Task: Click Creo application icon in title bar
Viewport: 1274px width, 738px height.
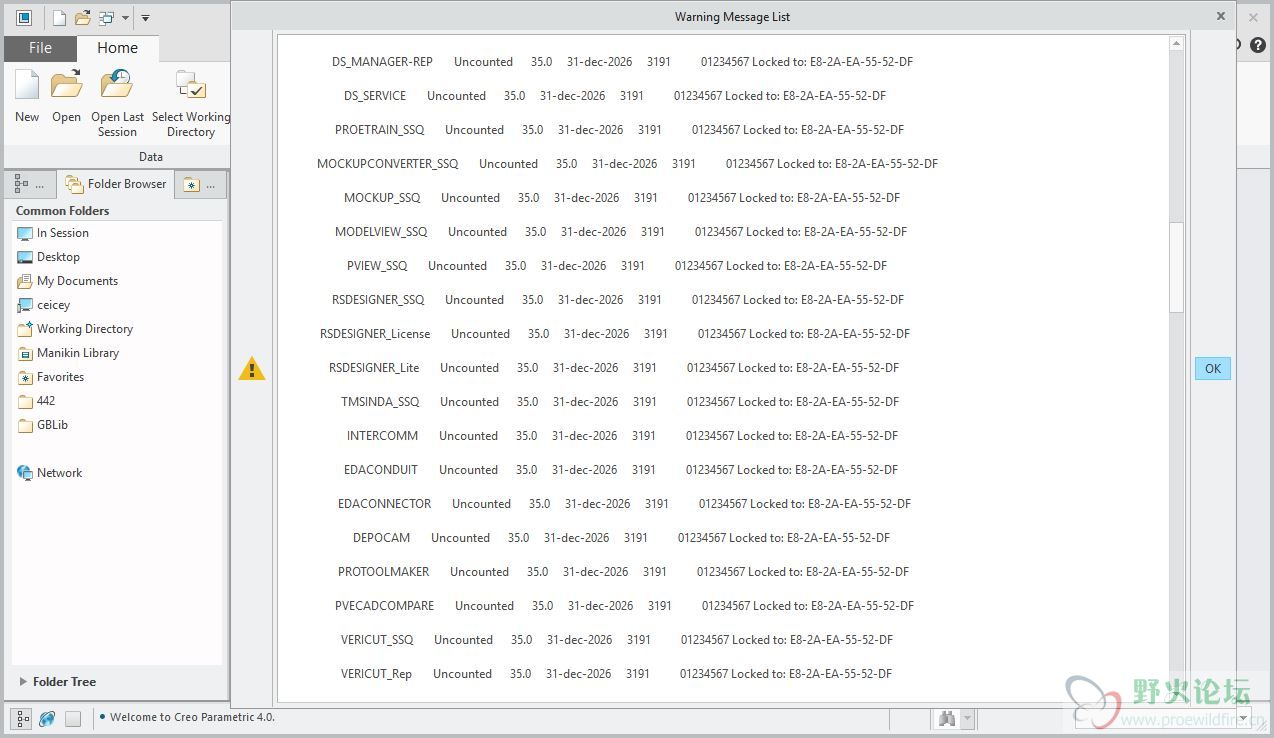Action: click(x=24, y=17)
